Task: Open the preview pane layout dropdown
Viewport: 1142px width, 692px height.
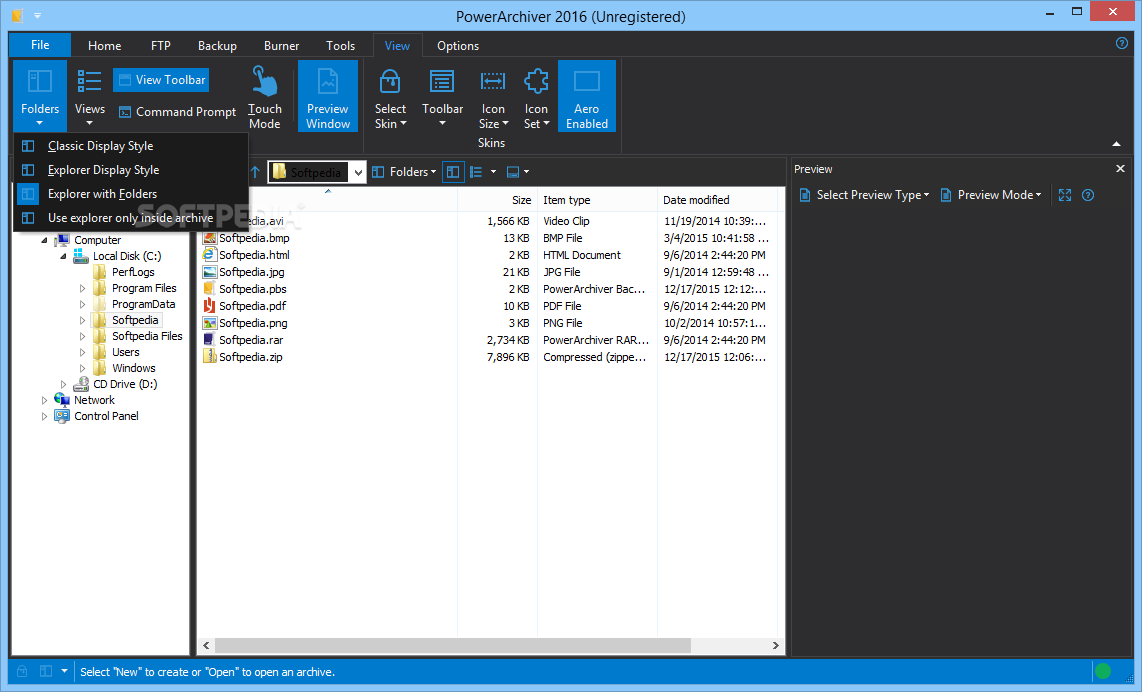Action: [518, 172]
